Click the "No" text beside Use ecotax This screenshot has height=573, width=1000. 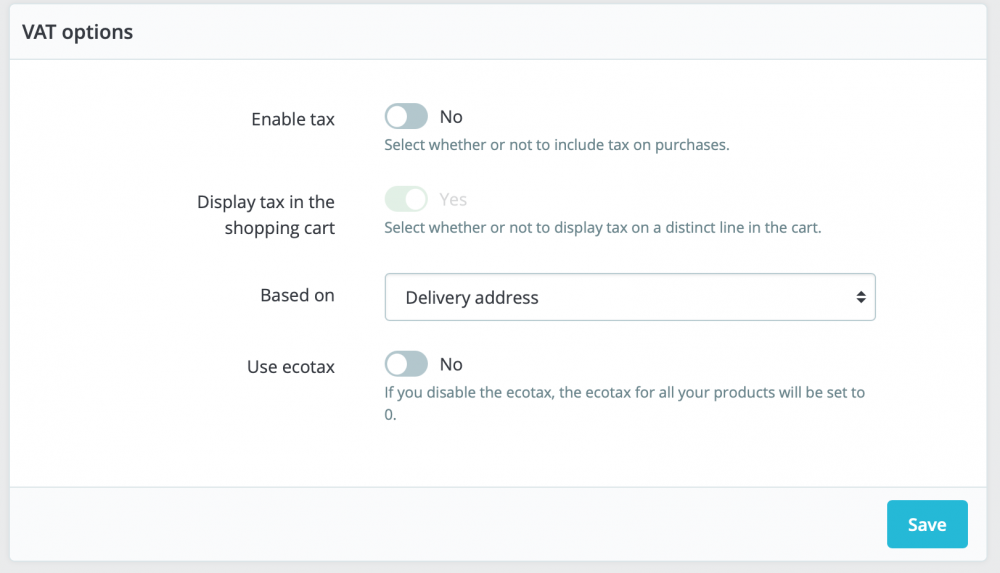tap(451, 364)
